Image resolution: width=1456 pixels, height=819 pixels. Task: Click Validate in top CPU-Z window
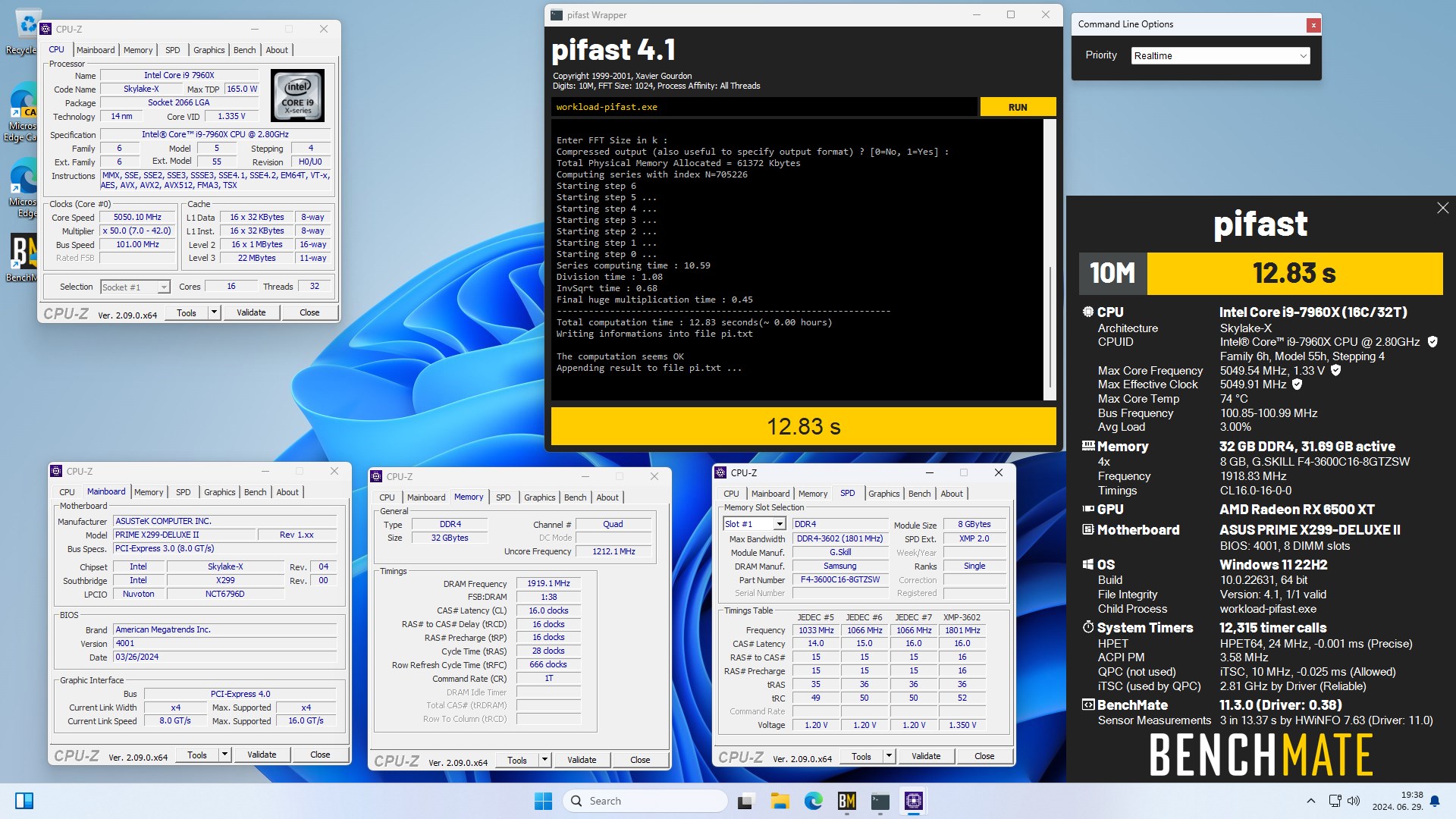coord(251,312)
